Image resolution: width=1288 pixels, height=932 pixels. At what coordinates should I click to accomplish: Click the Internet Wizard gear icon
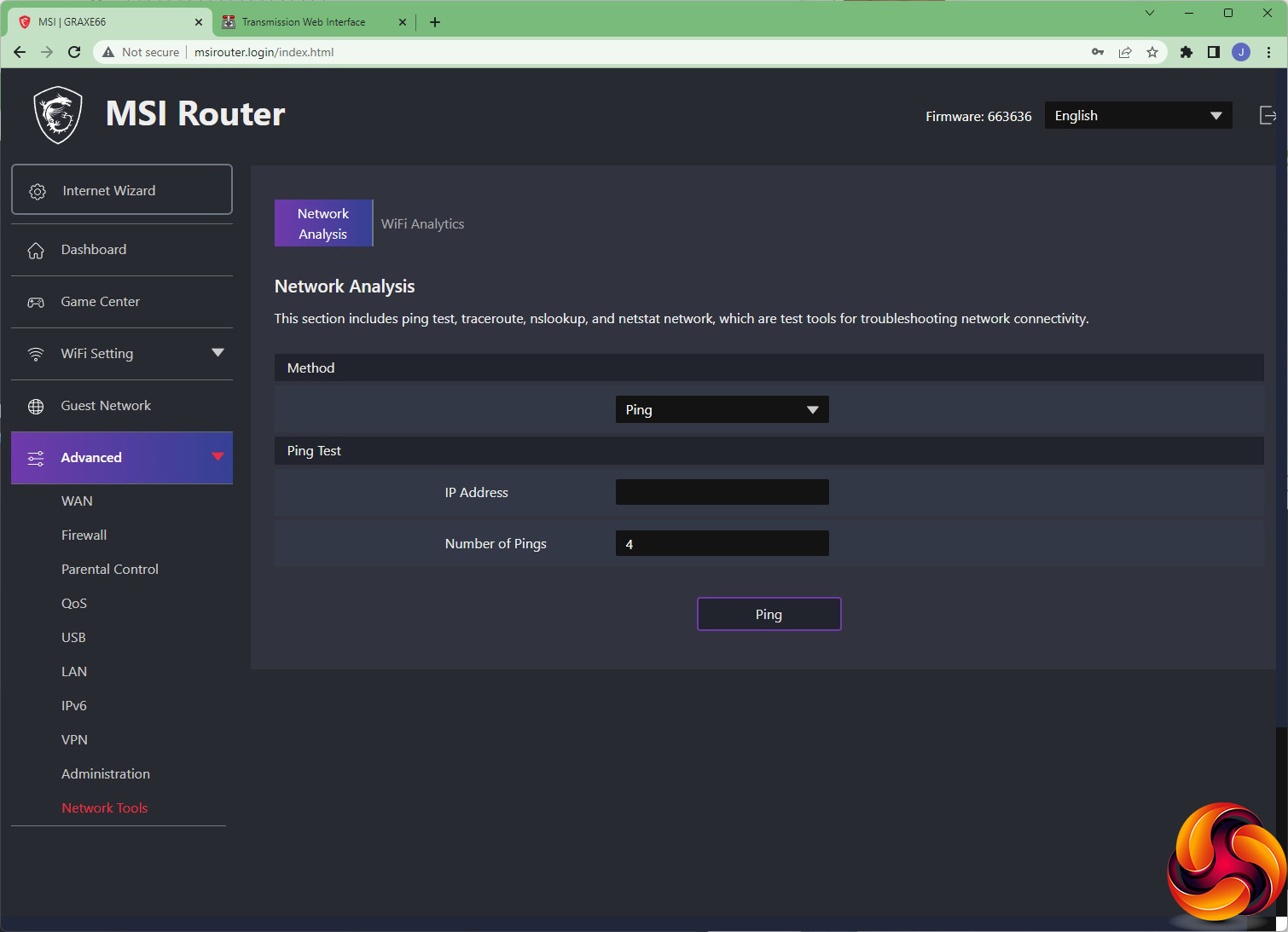[38, 191]
